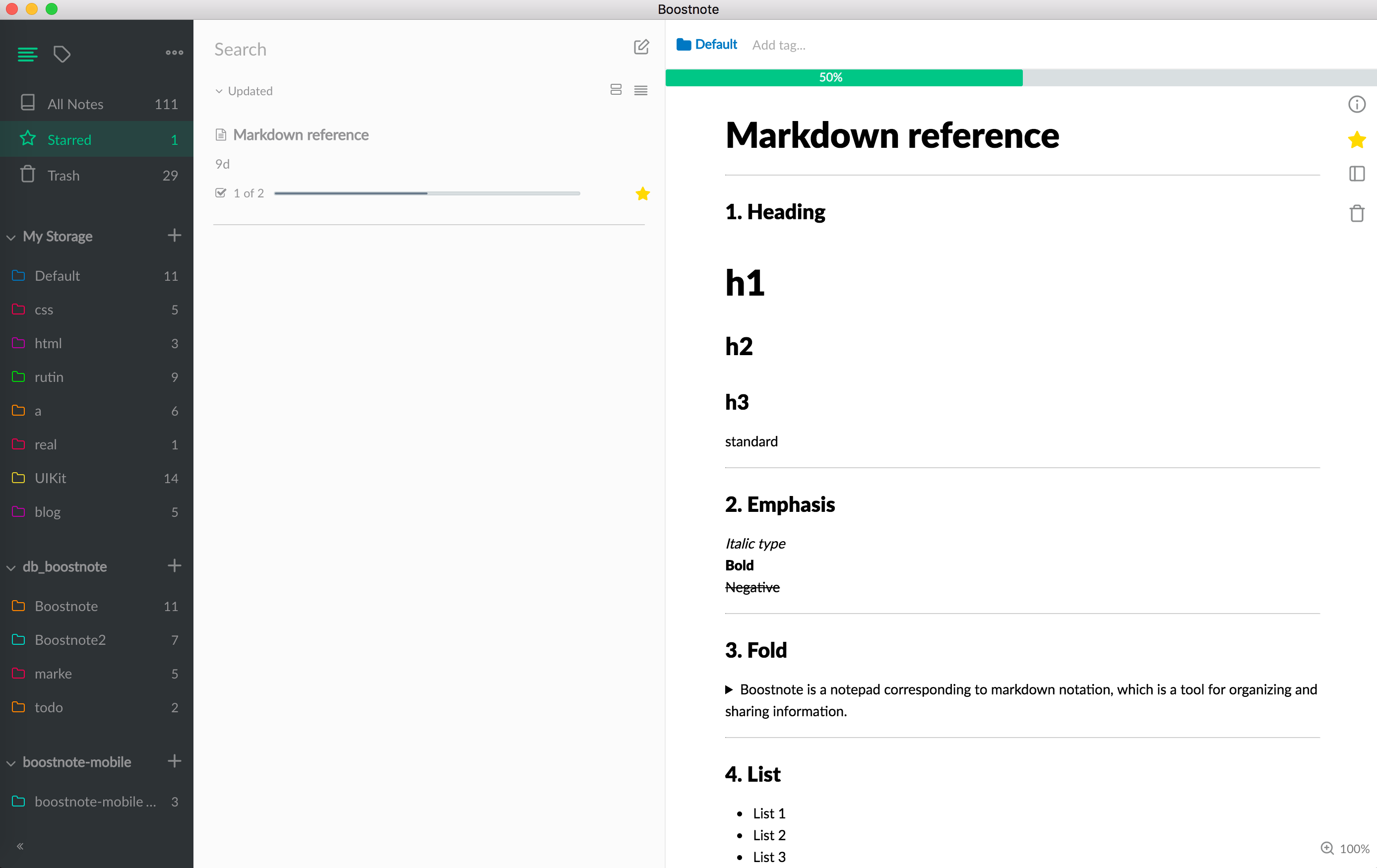The image size is (1377, 868).
Task: Open the todo folder
Action: (x=97, y=707)
